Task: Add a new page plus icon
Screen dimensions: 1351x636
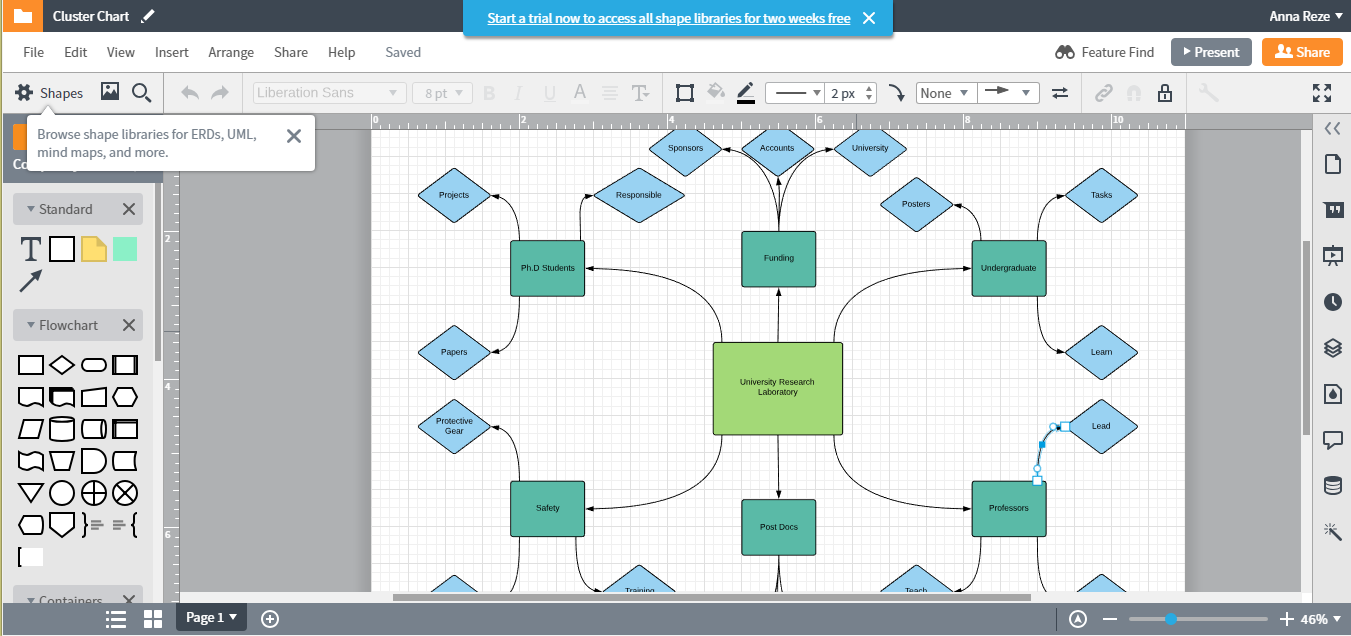Action: tap(270, 618)
